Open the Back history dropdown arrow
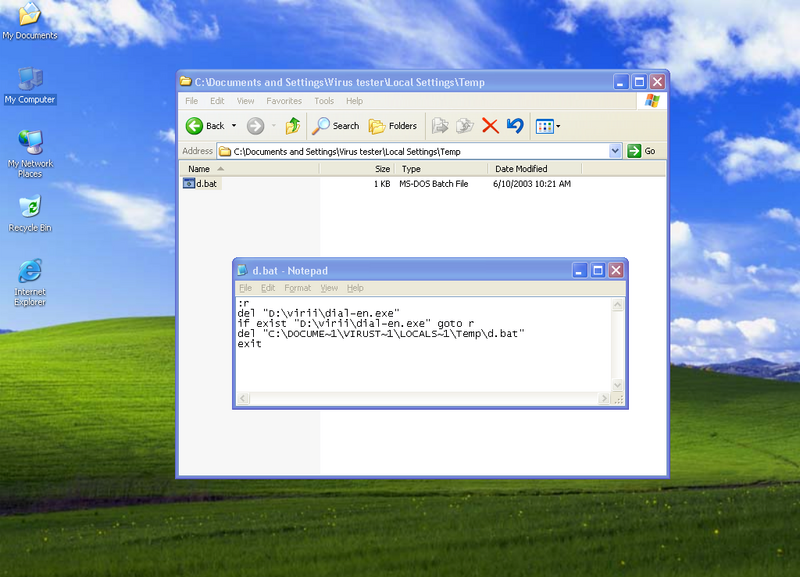Viewport: 800px width, 577px height. (x=234, y=126)
